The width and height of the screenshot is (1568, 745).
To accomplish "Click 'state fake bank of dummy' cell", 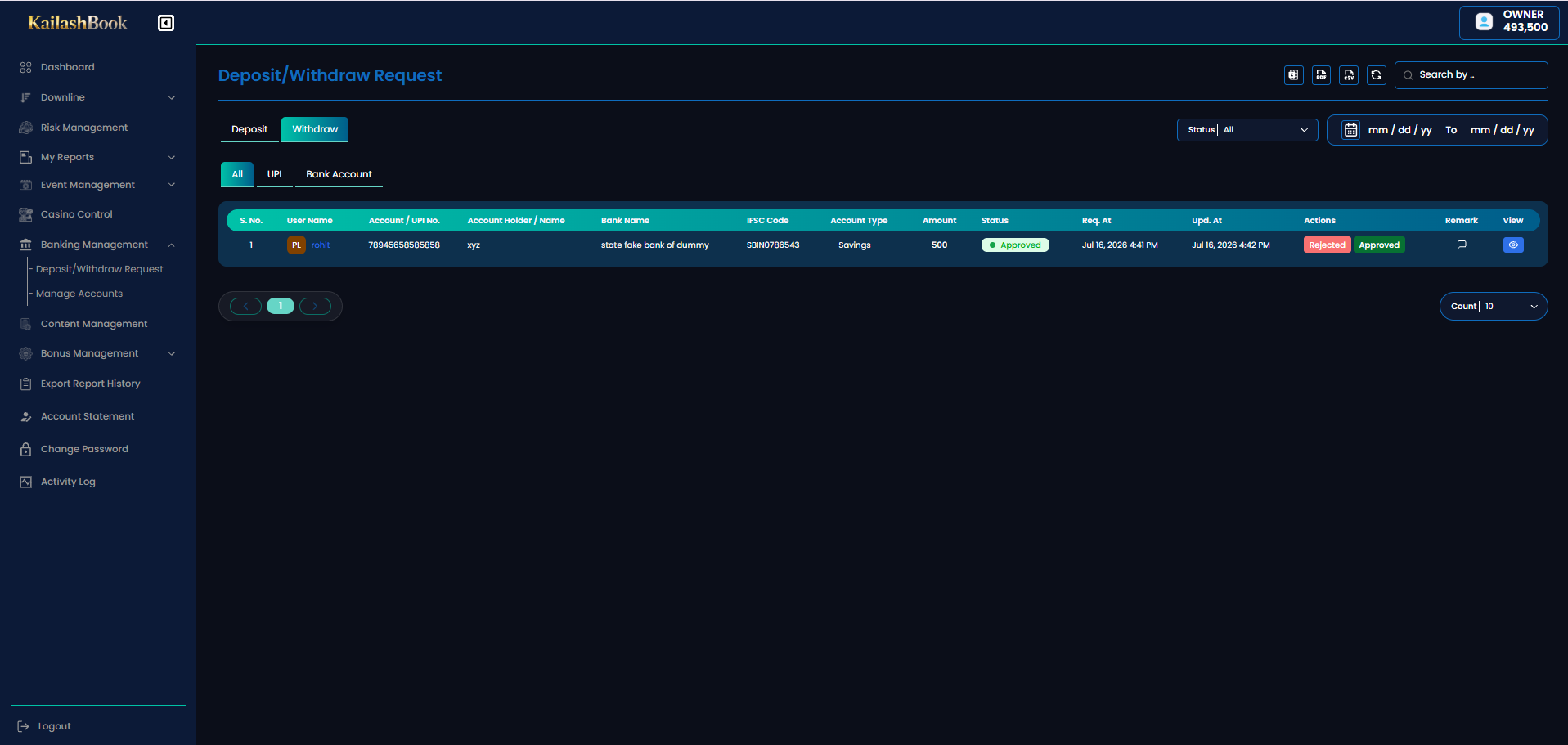I will coord(655,245).
